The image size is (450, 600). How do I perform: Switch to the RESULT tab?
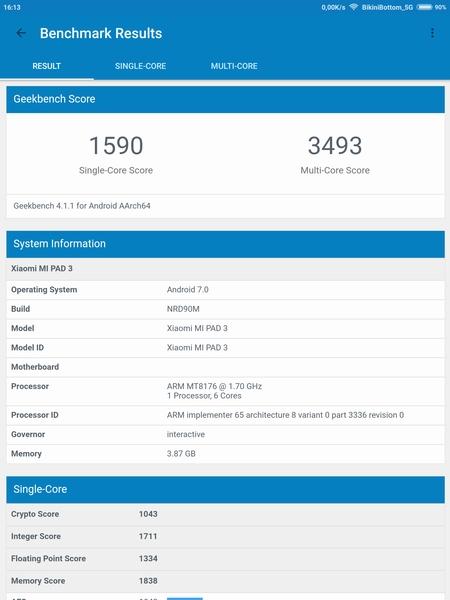click(x=46, y=66)
